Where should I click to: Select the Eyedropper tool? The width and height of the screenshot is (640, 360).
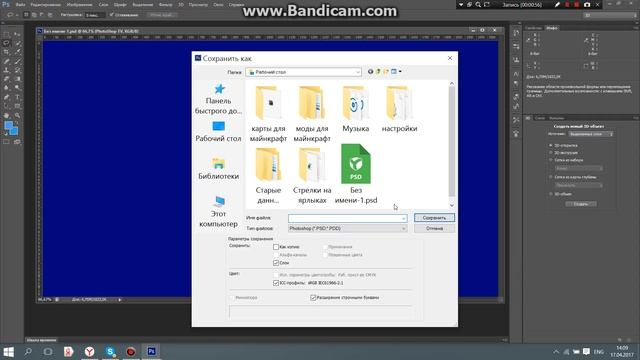[x=17, y=52]
